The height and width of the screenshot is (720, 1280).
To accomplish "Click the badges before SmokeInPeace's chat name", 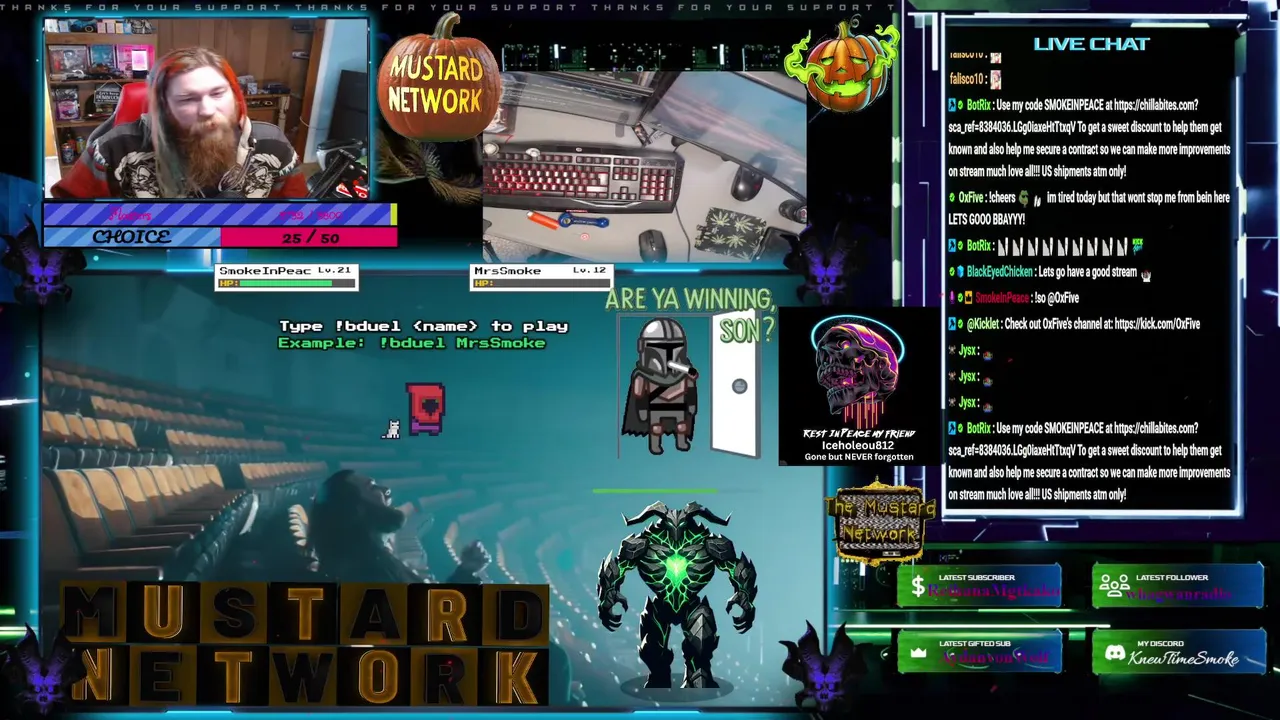I will click(x=960, y=298).
